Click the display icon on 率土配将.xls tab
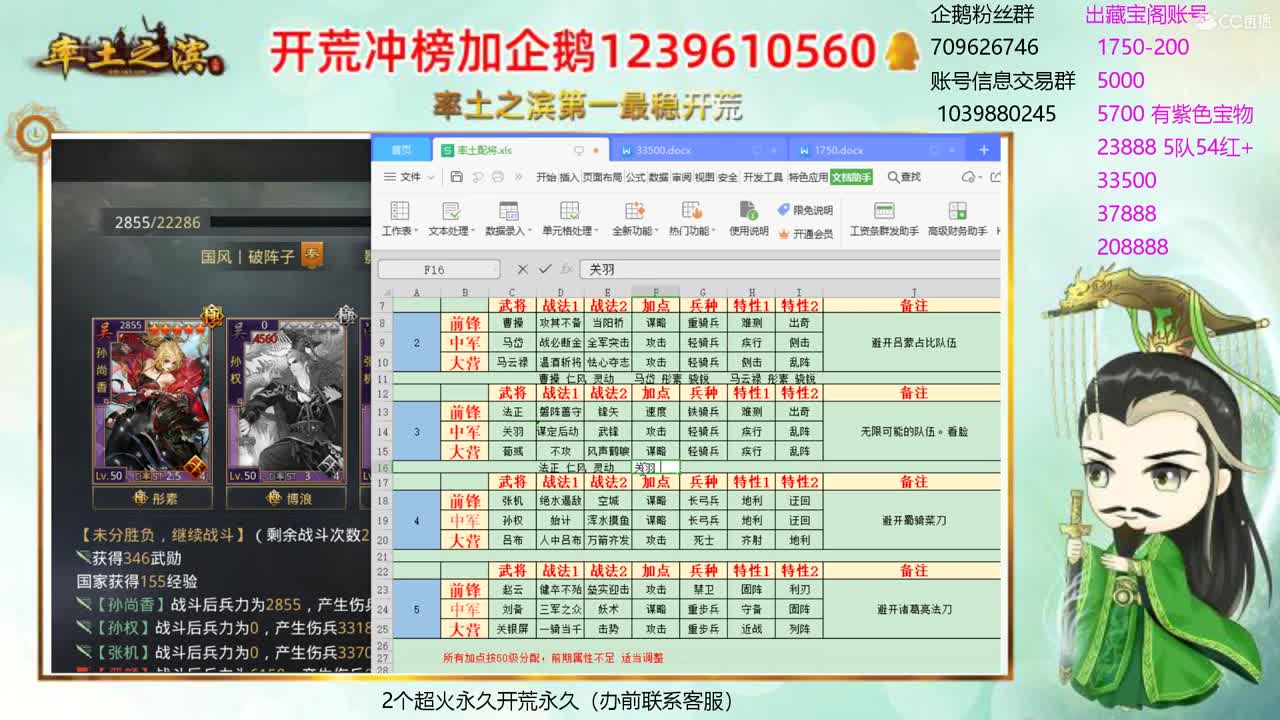Screen dimensions: 1280x720 [x=579, y=150]
